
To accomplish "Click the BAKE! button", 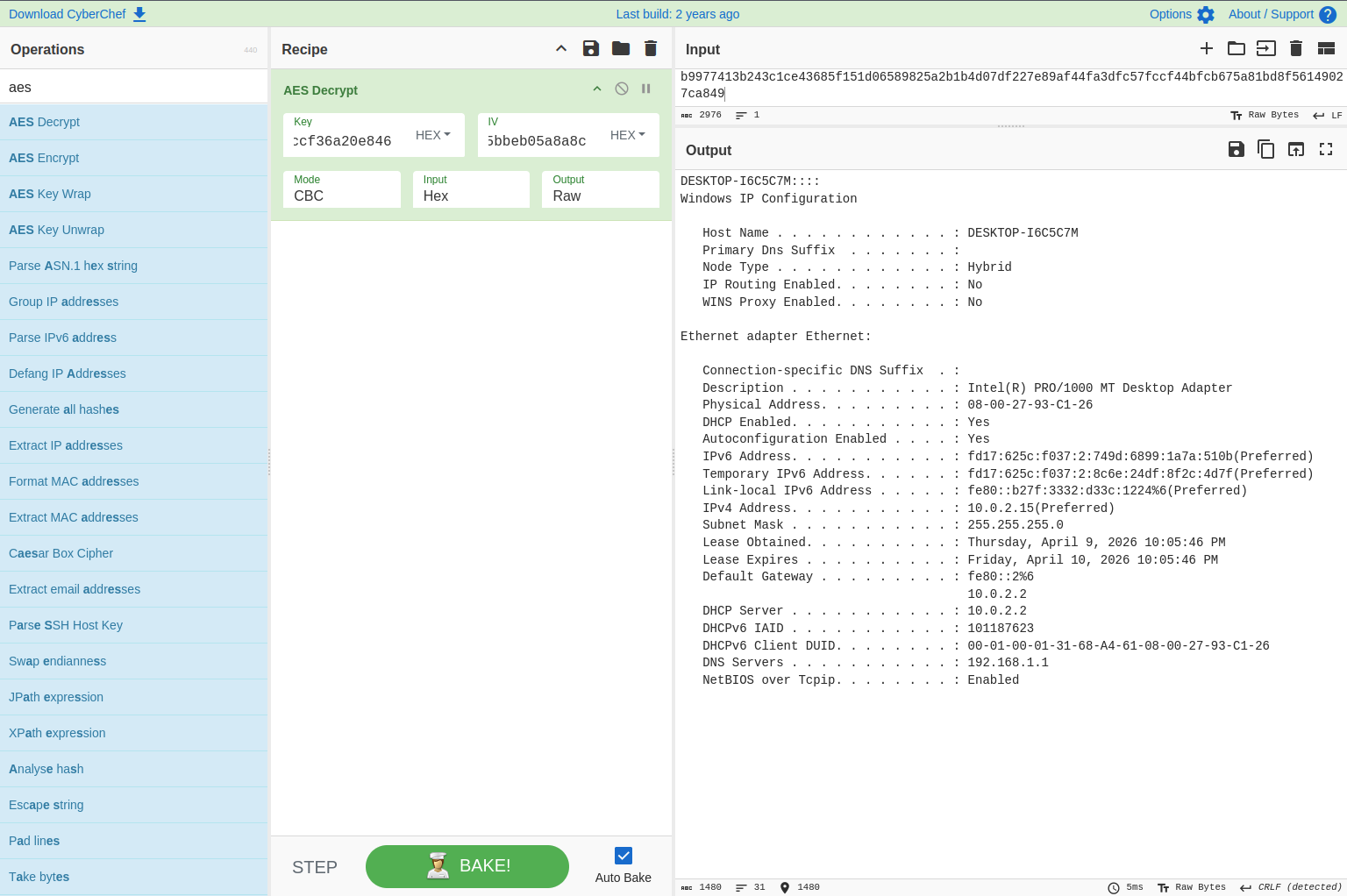I will click(x=467, y=866).
